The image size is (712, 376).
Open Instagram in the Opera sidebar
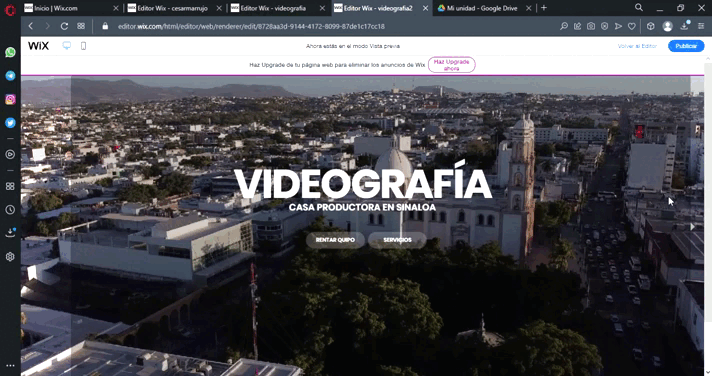coord(10,99)
